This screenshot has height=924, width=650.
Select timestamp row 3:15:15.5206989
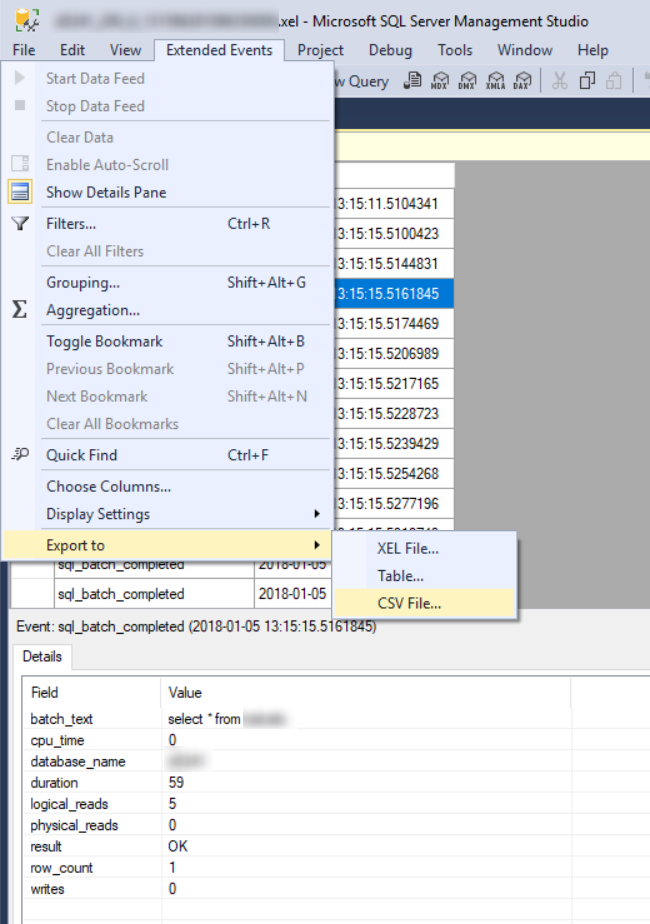(394, 354)
